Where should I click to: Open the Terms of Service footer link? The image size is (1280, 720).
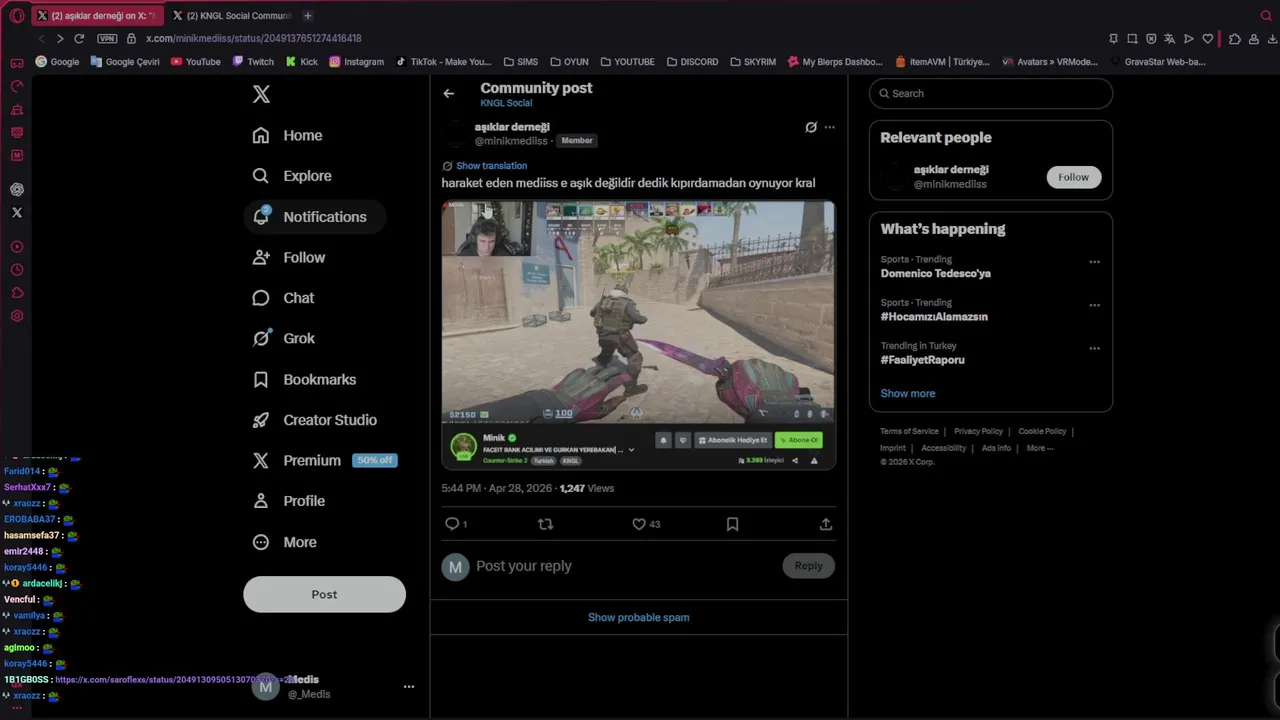click(x=909, y=431)
